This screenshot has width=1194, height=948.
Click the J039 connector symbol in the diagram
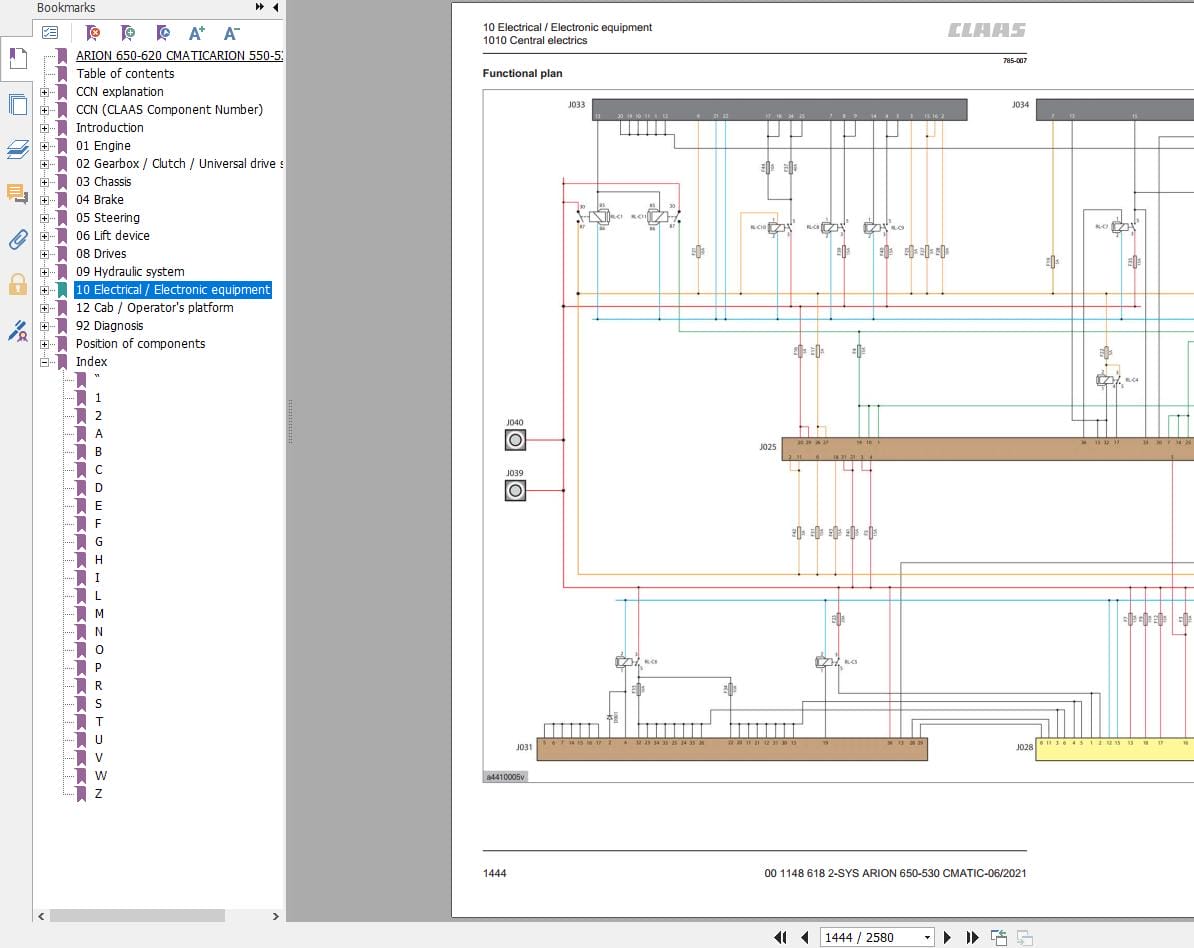coord(515,490)
